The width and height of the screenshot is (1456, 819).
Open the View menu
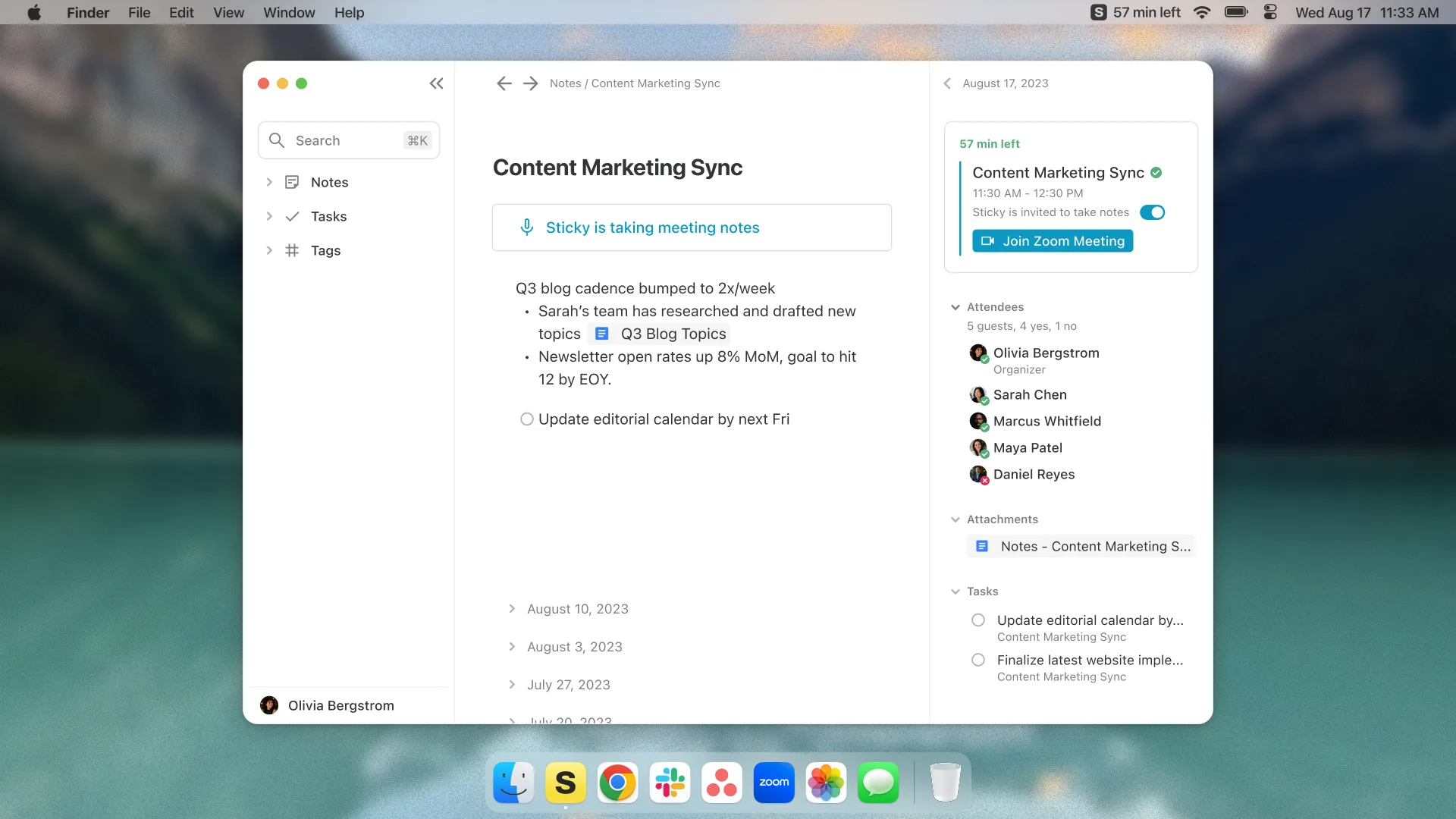[x=228, y=12]
